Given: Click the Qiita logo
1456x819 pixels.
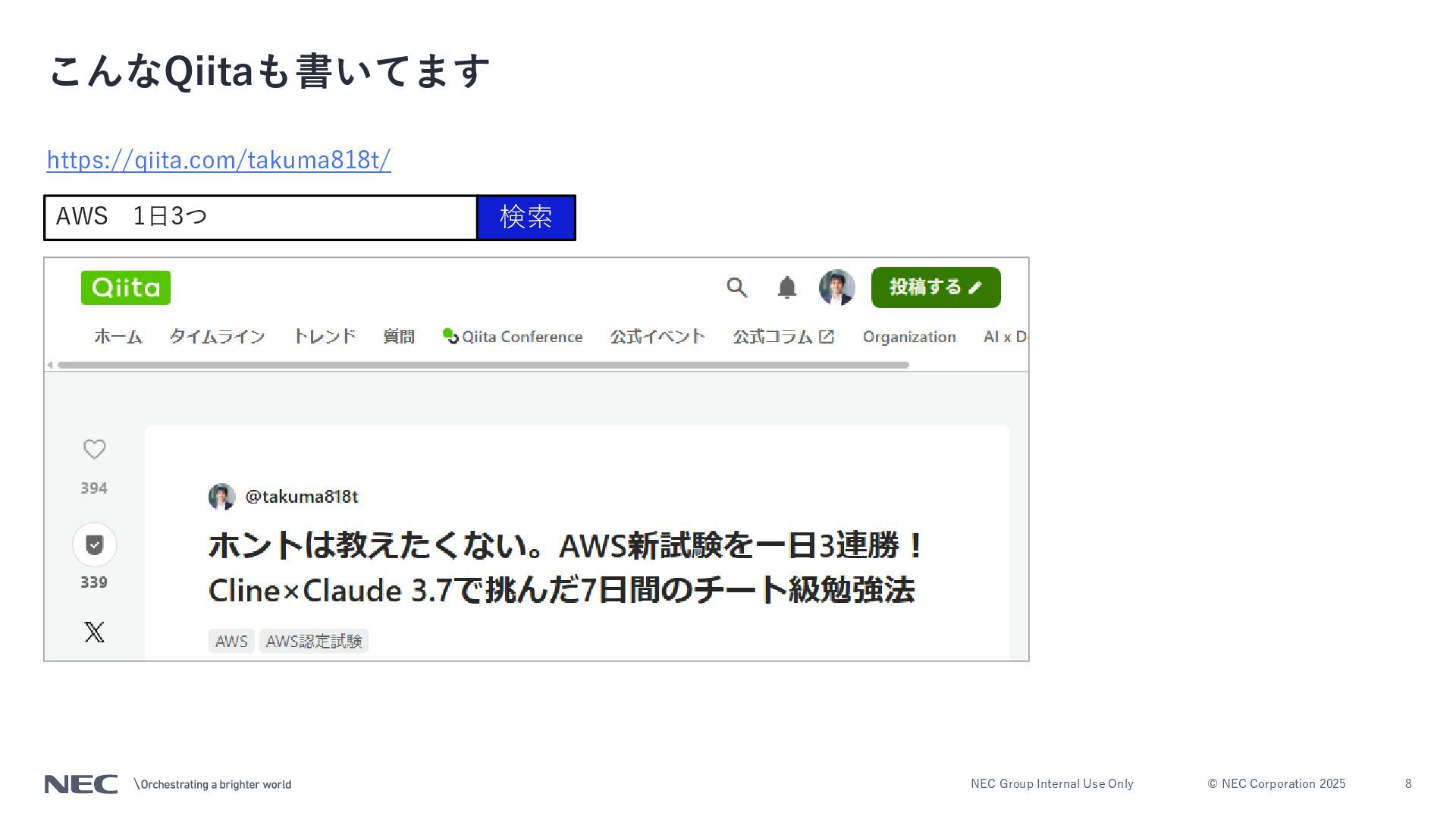Looking at the screenshot, I should coord(126,287).
